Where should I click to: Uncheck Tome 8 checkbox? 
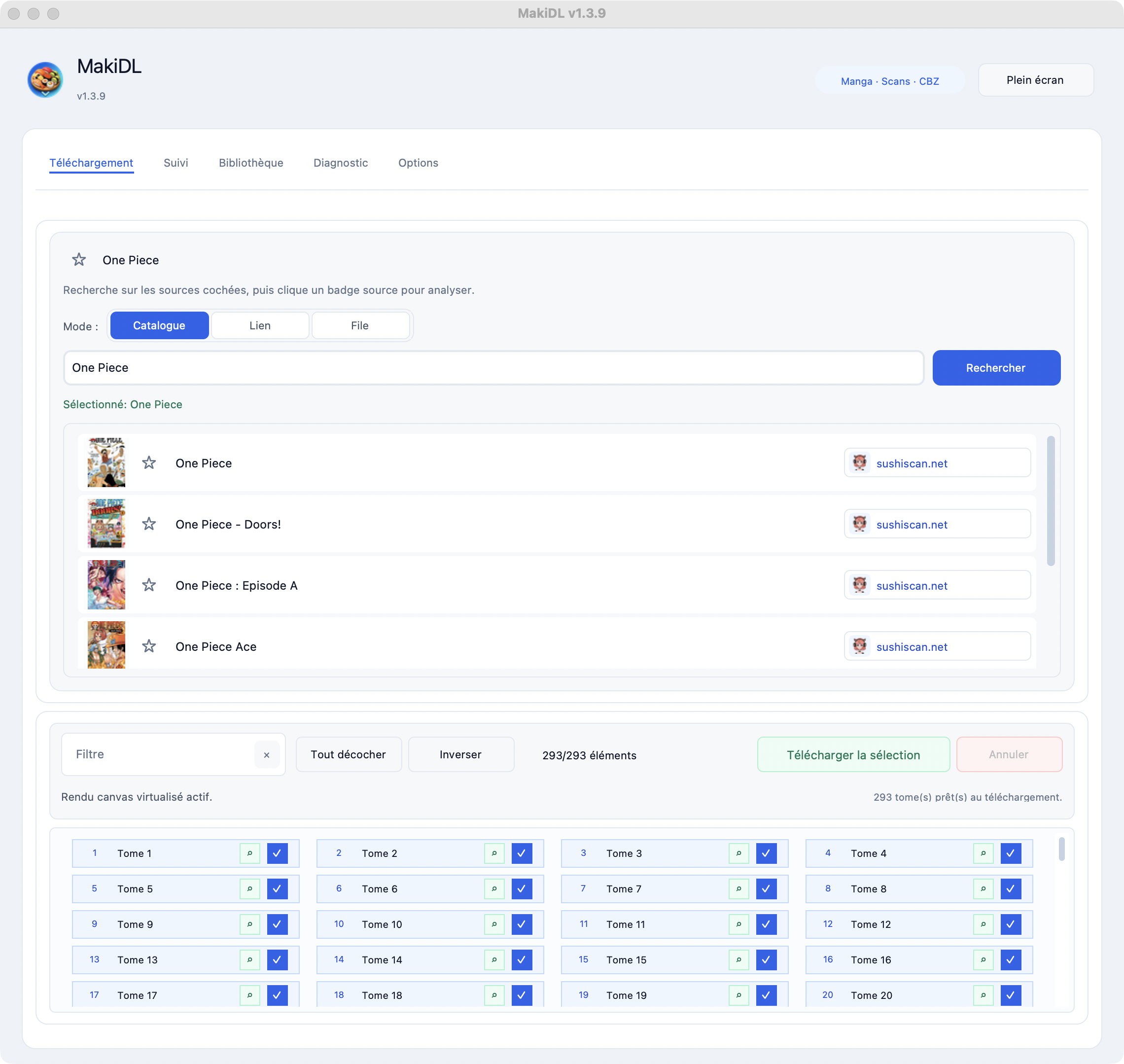tap(1011, 889)
